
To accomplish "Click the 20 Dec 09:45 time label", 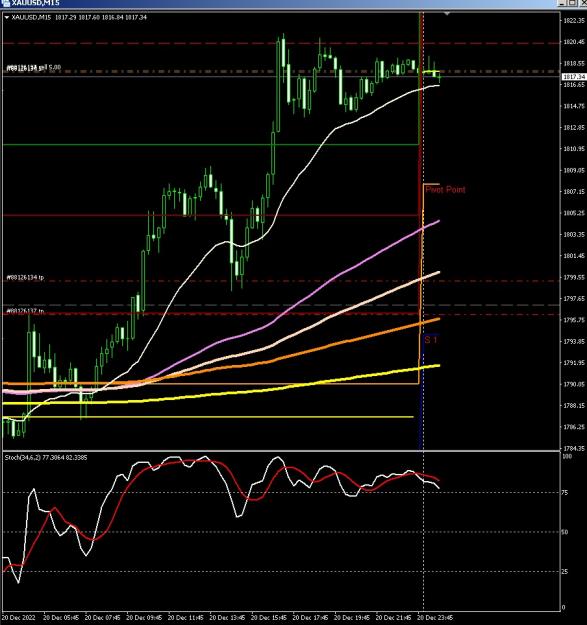I will click(x=144, y=618).
